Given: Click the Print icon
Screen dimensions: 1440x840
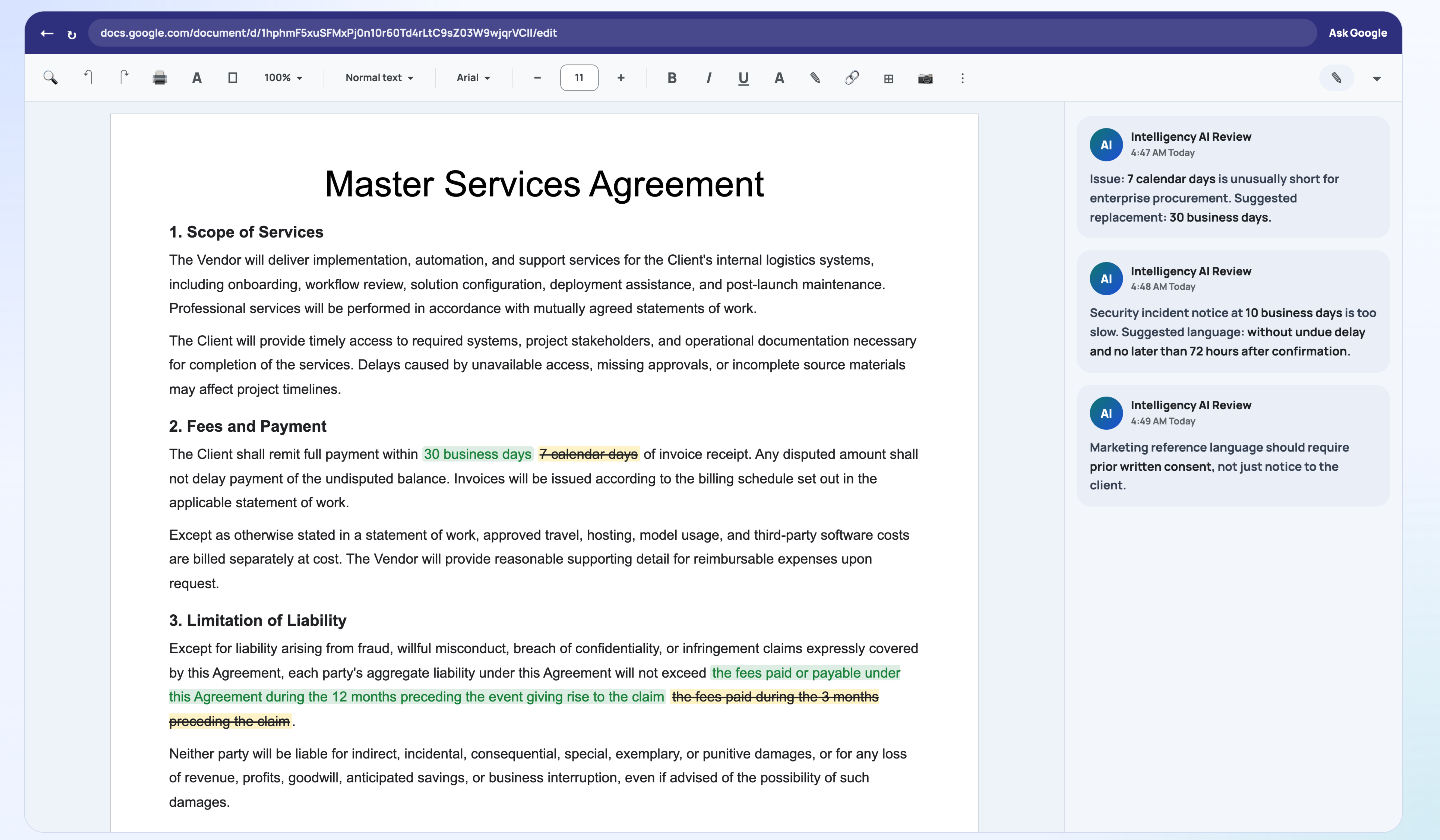Looking at the screenshot, I should 160,78.
